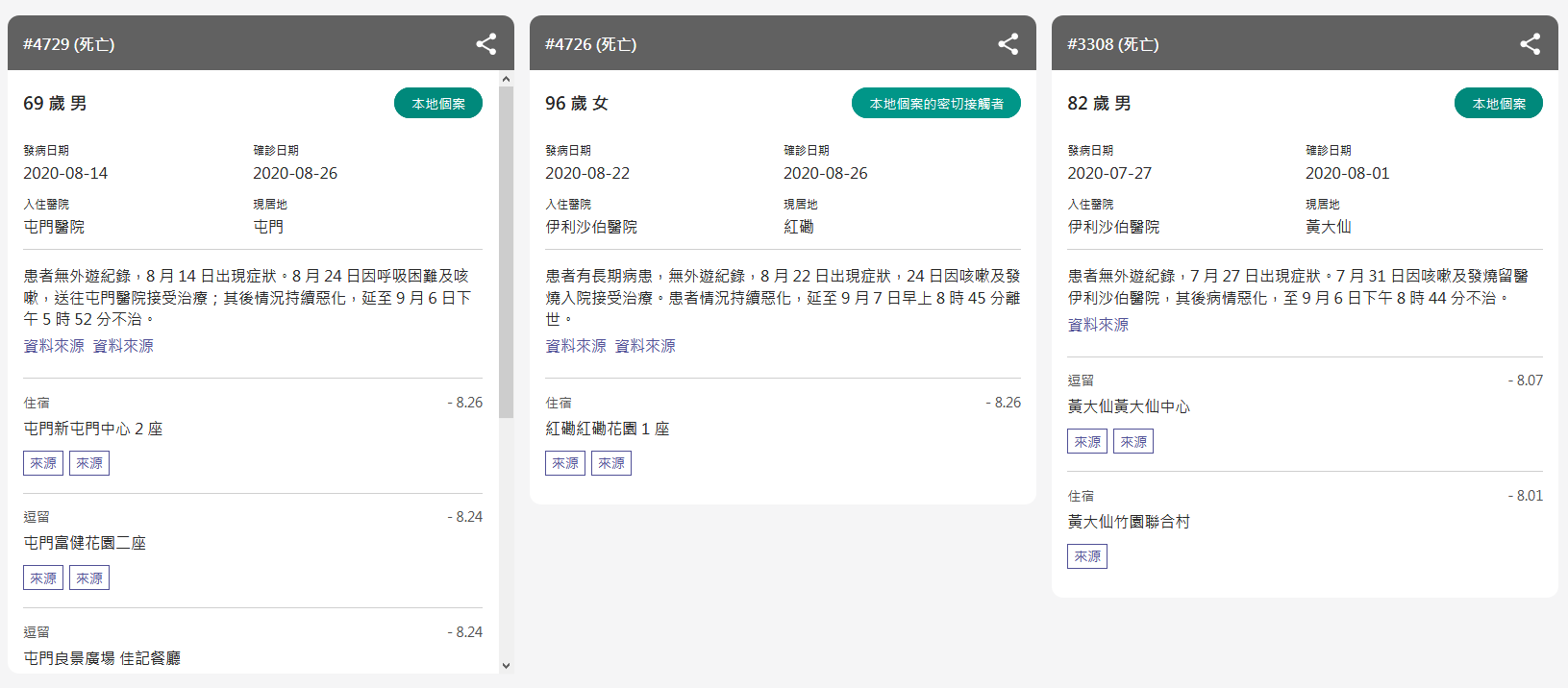Open second 資料來源 link in case #4729

click(123, 346)
